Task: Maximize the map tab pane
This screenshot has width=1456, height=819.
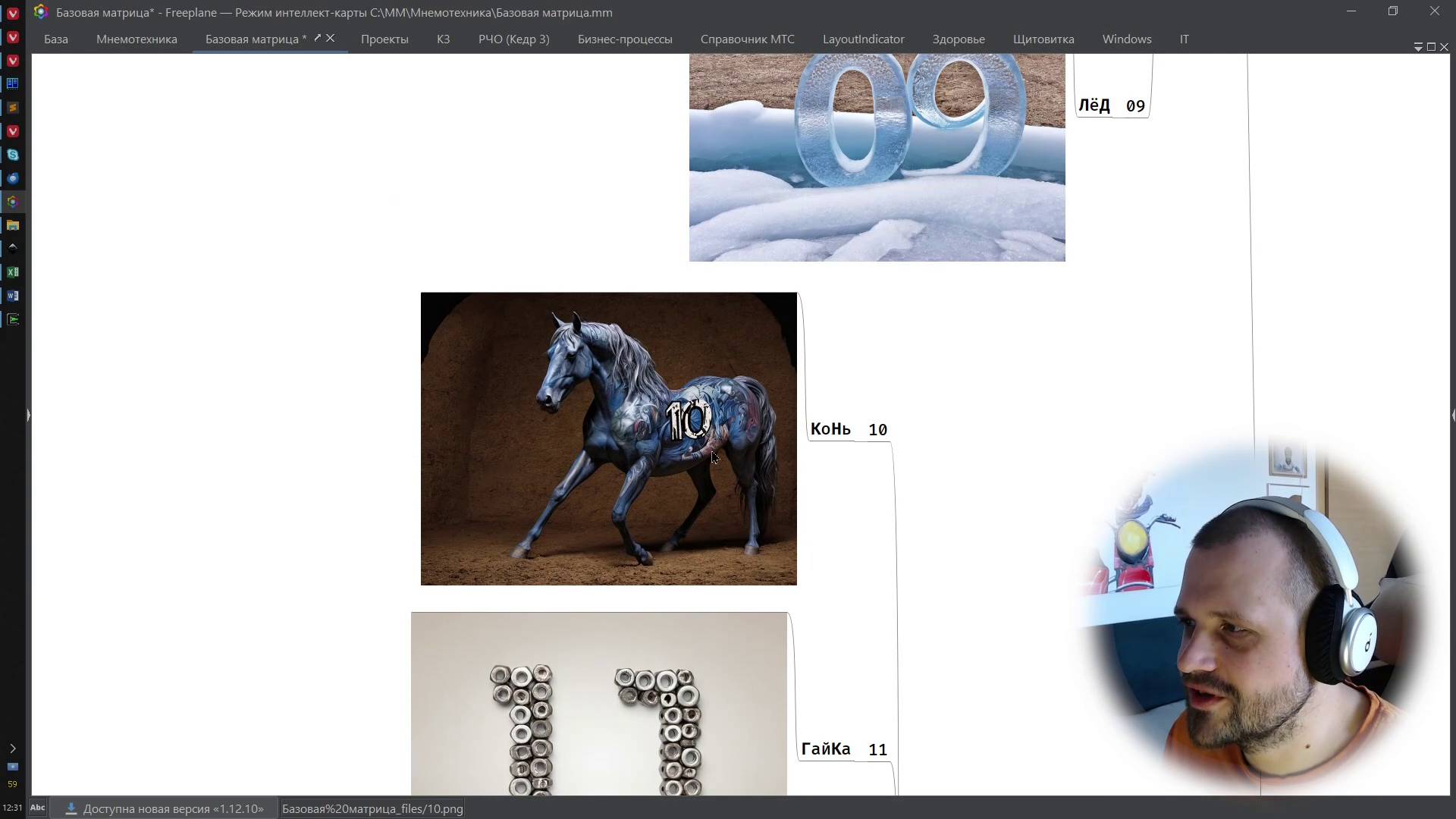Action: coord(1431,47)
